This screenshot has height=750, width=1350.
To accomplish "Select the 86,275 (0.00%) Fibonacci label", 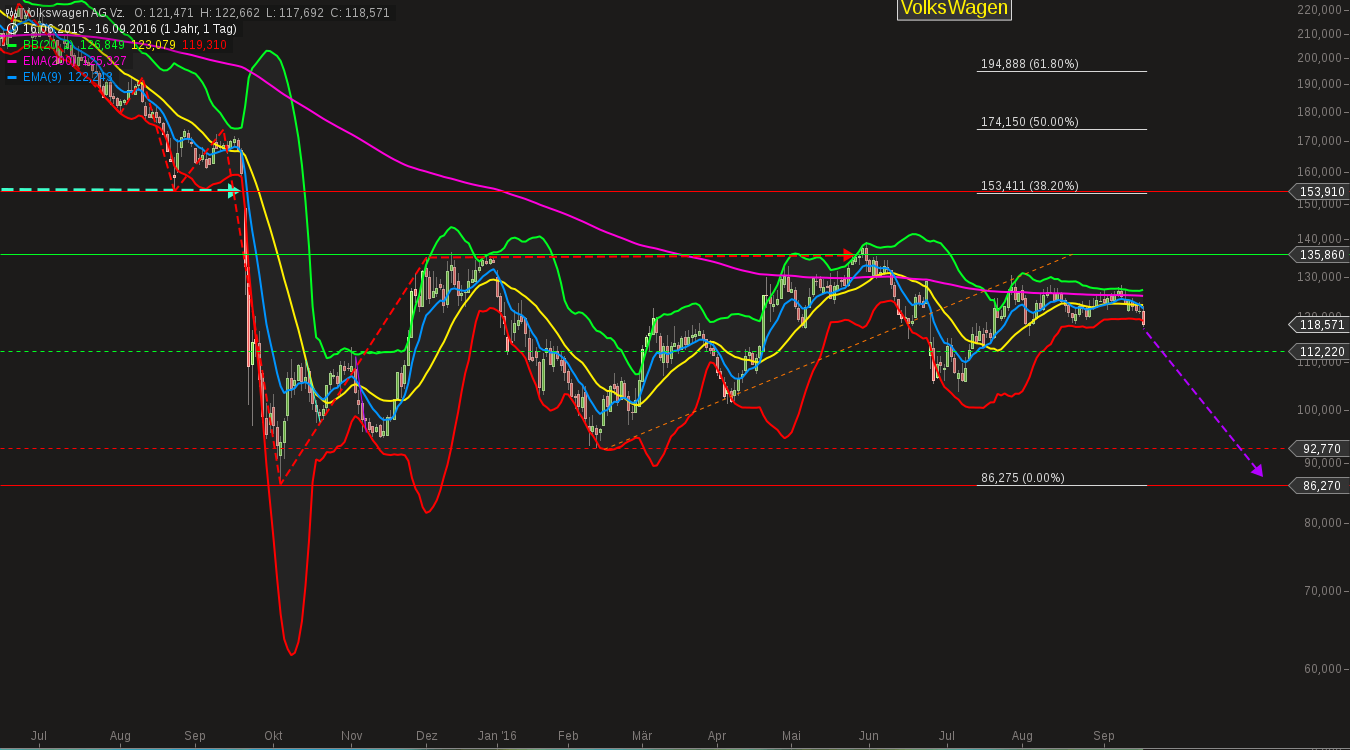I will tap(1023, 478).
